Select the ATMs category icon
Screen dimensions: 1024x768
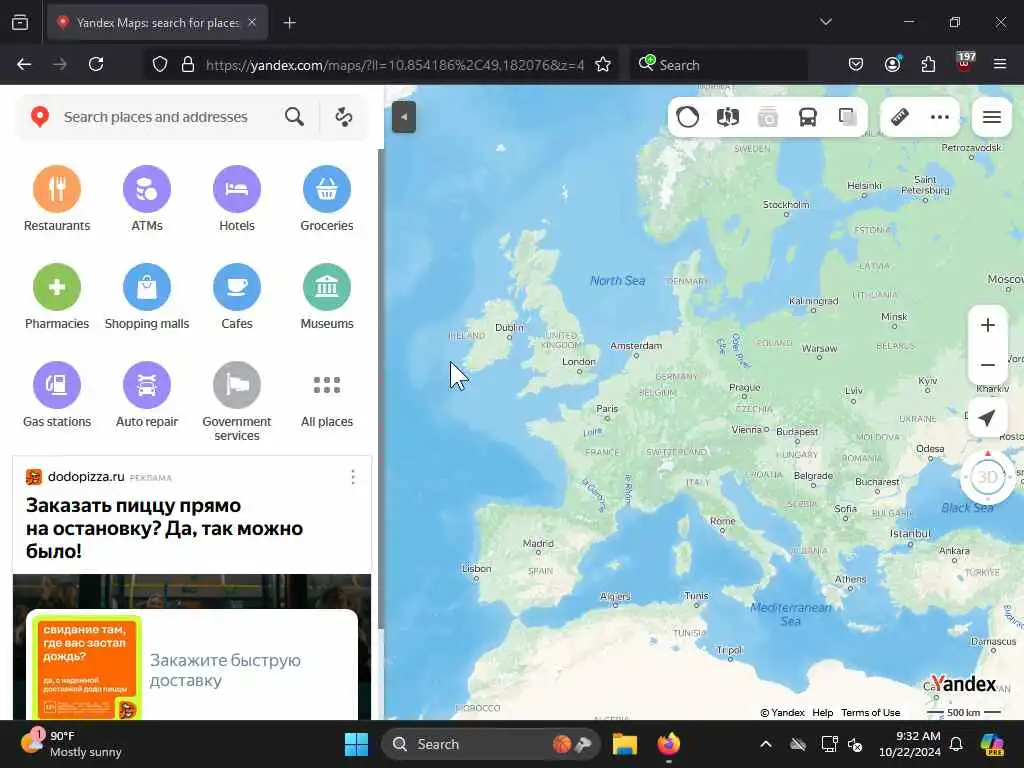(147, 189)
